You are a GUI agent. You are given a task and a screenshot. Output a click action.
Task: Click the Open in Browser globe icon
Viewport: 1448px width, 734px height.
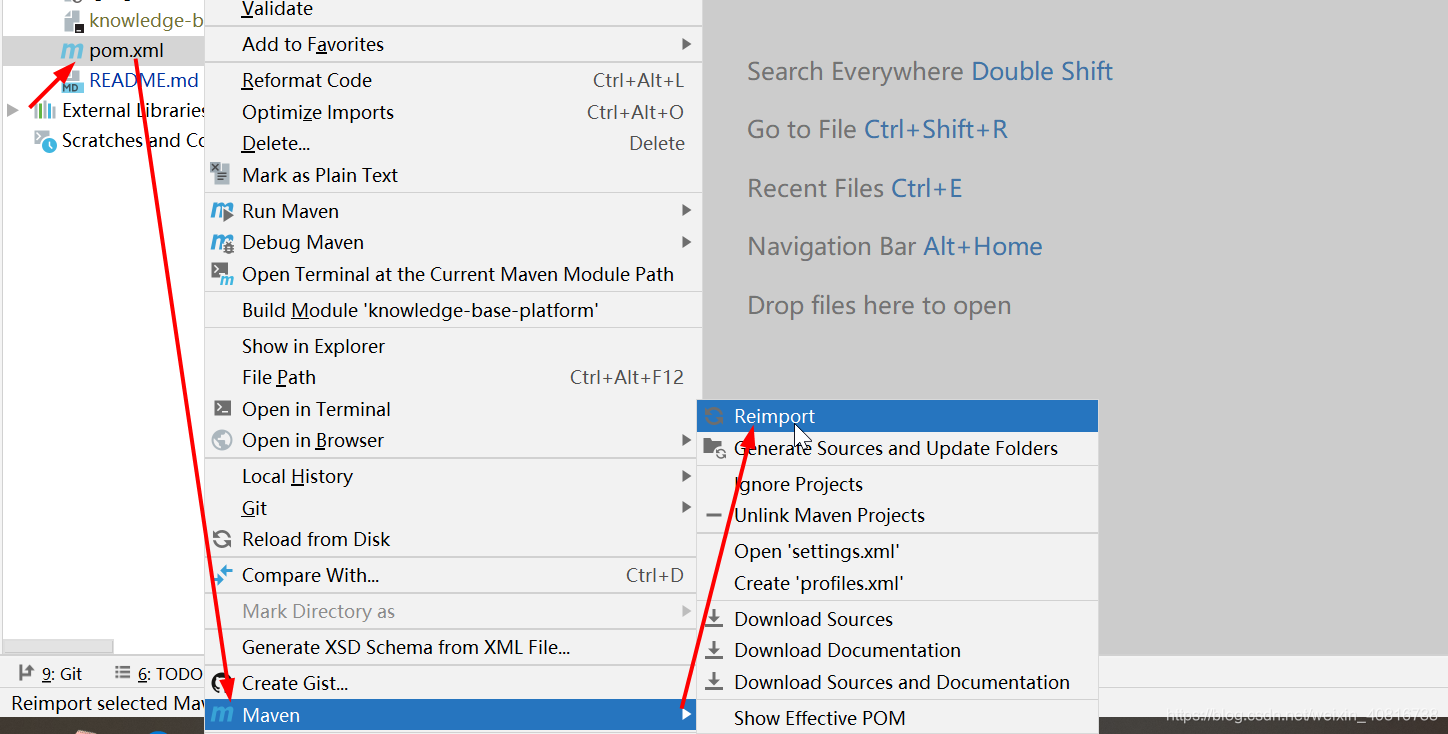coord(223,440)
